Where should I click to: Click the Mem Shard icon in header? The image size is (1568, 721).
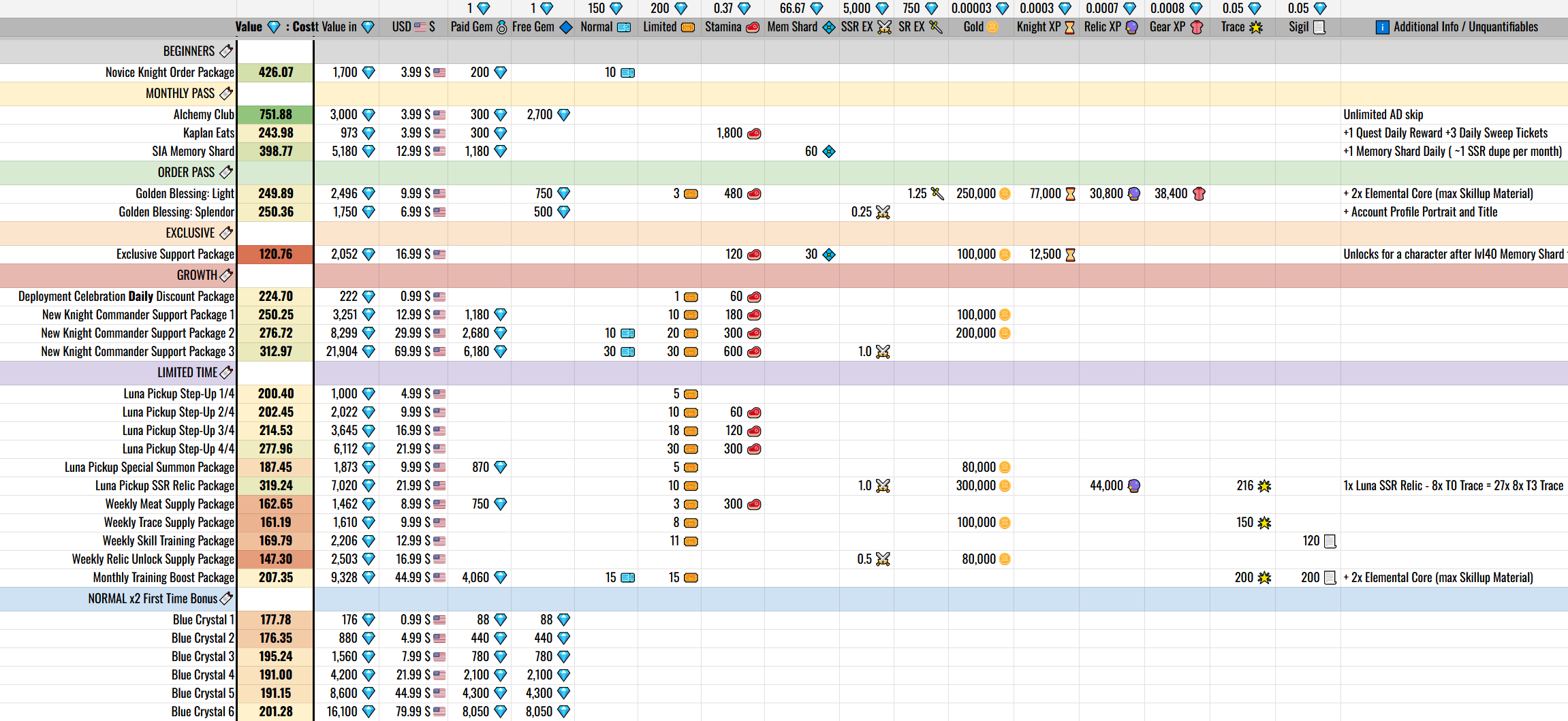(x=829, y=27)
